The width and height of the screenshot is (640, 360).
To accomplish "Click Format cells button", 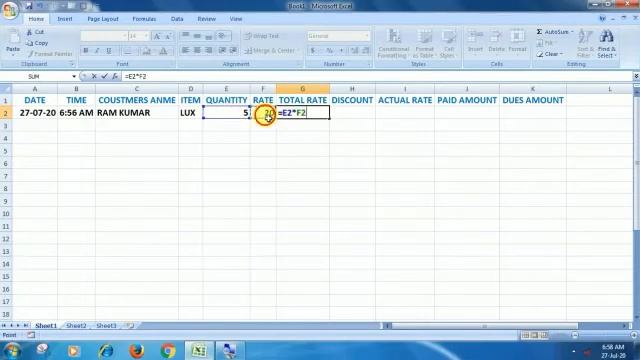I will 517,41.
